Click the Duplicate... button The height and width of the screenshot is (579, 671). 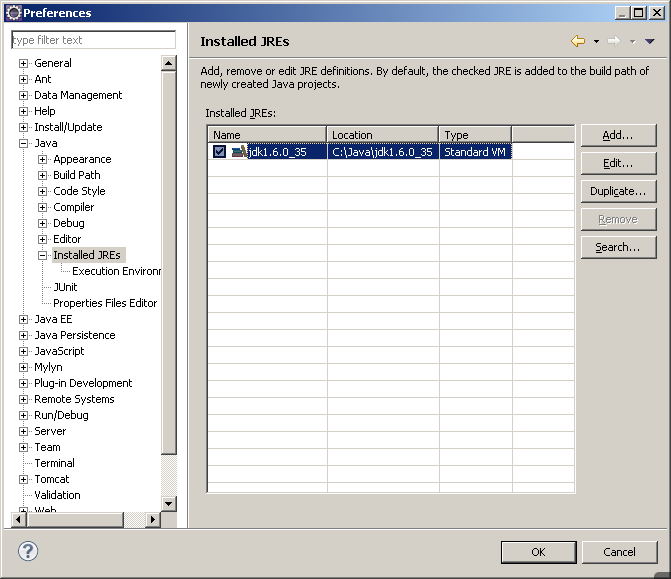618,191
